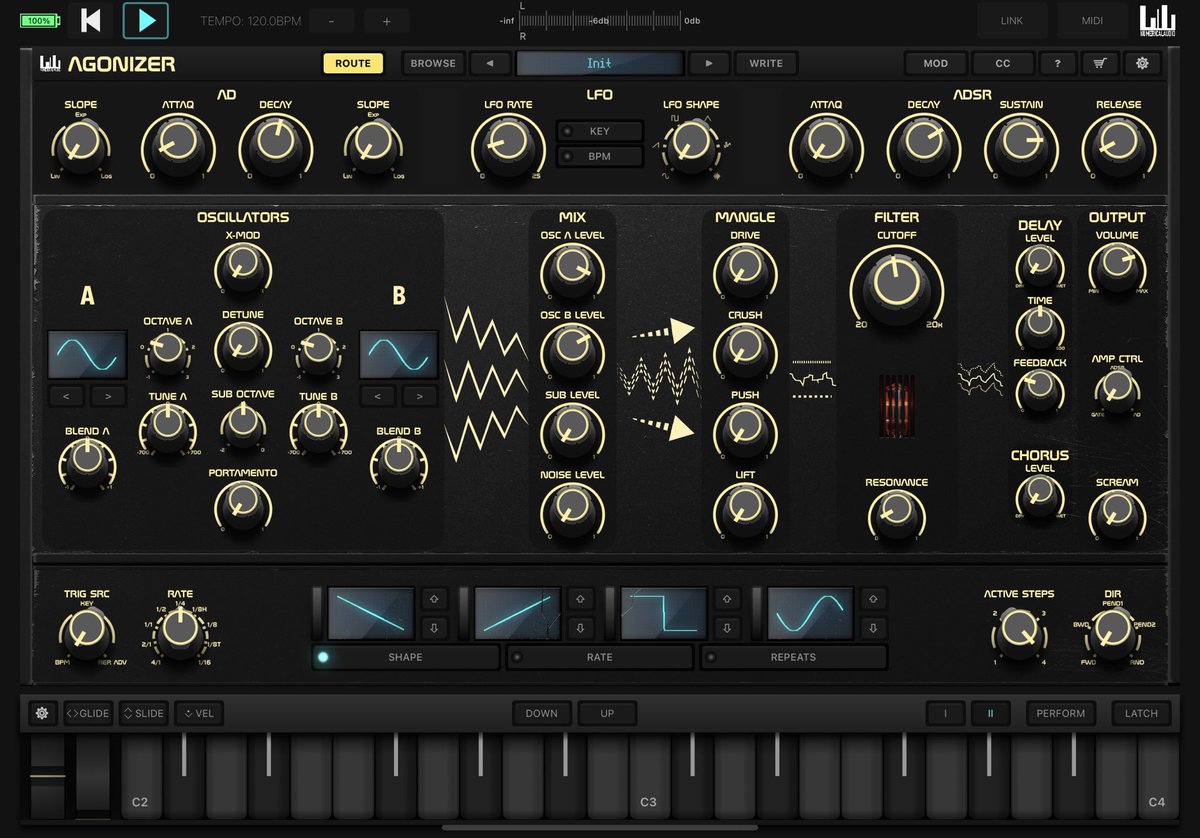Open keyboard settings gear icon
The image size is (1200, 838).
pos(42,713)
